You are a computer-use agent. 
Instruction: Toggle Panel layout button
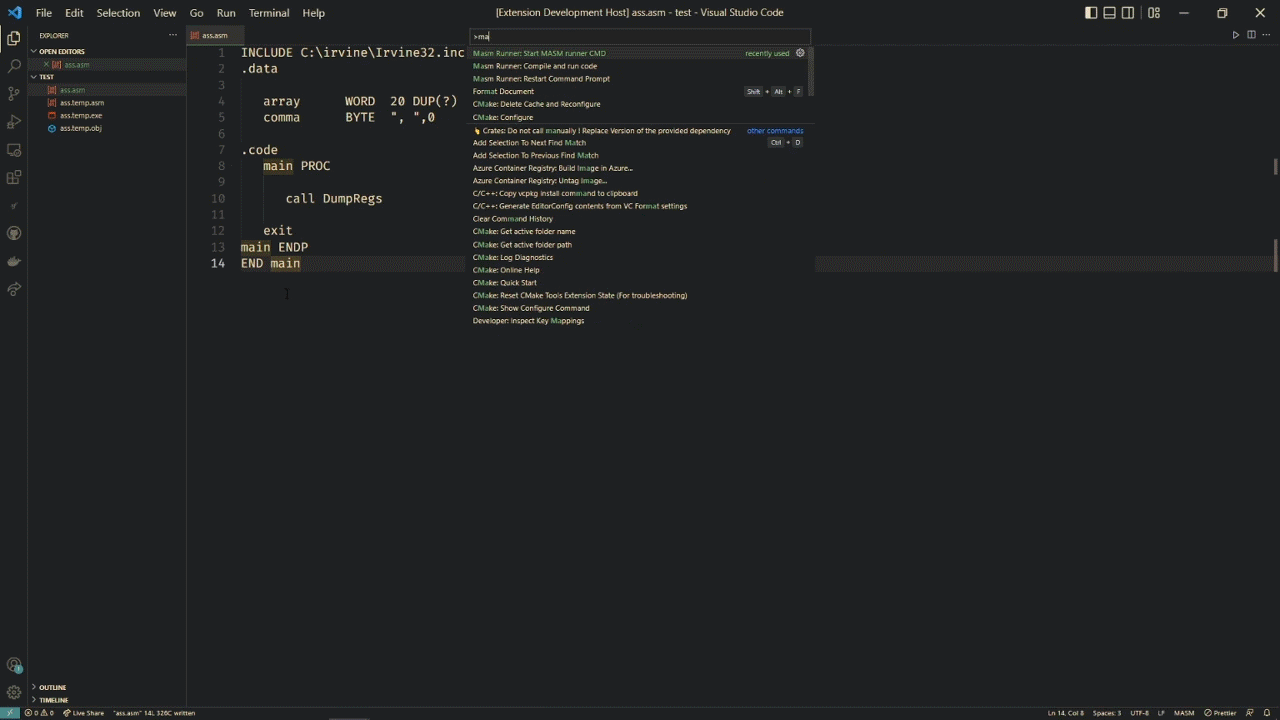click(1110, 13)
